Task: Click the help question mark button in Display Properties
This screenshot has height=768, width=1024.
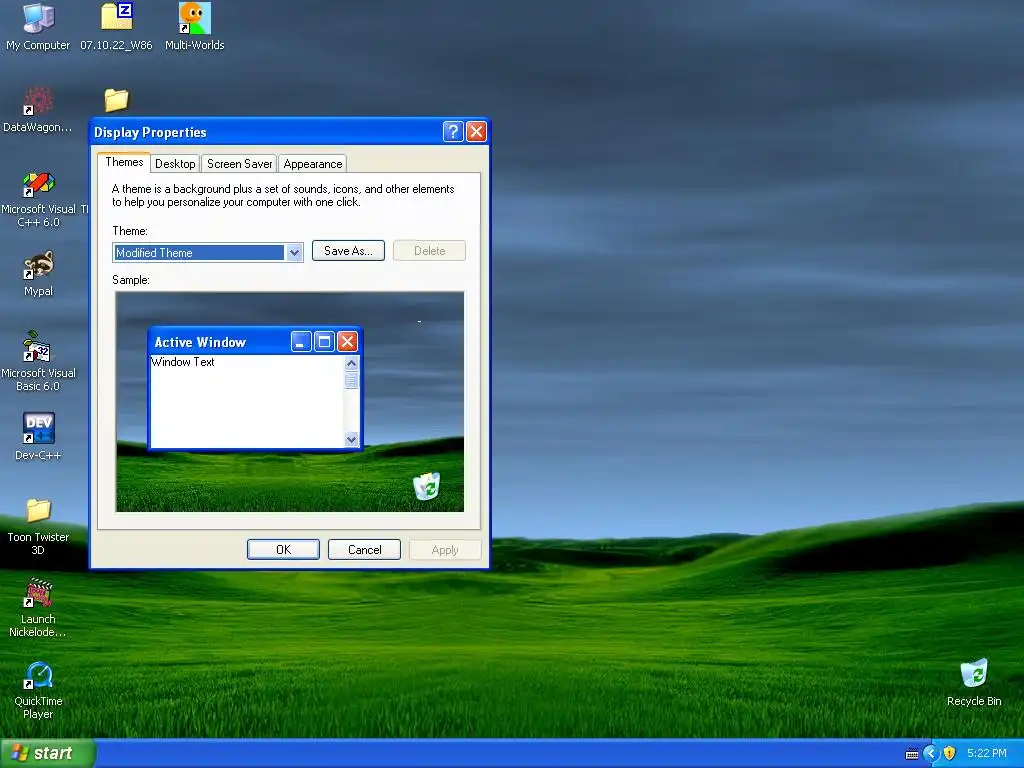Action: (x=453, y=132)
